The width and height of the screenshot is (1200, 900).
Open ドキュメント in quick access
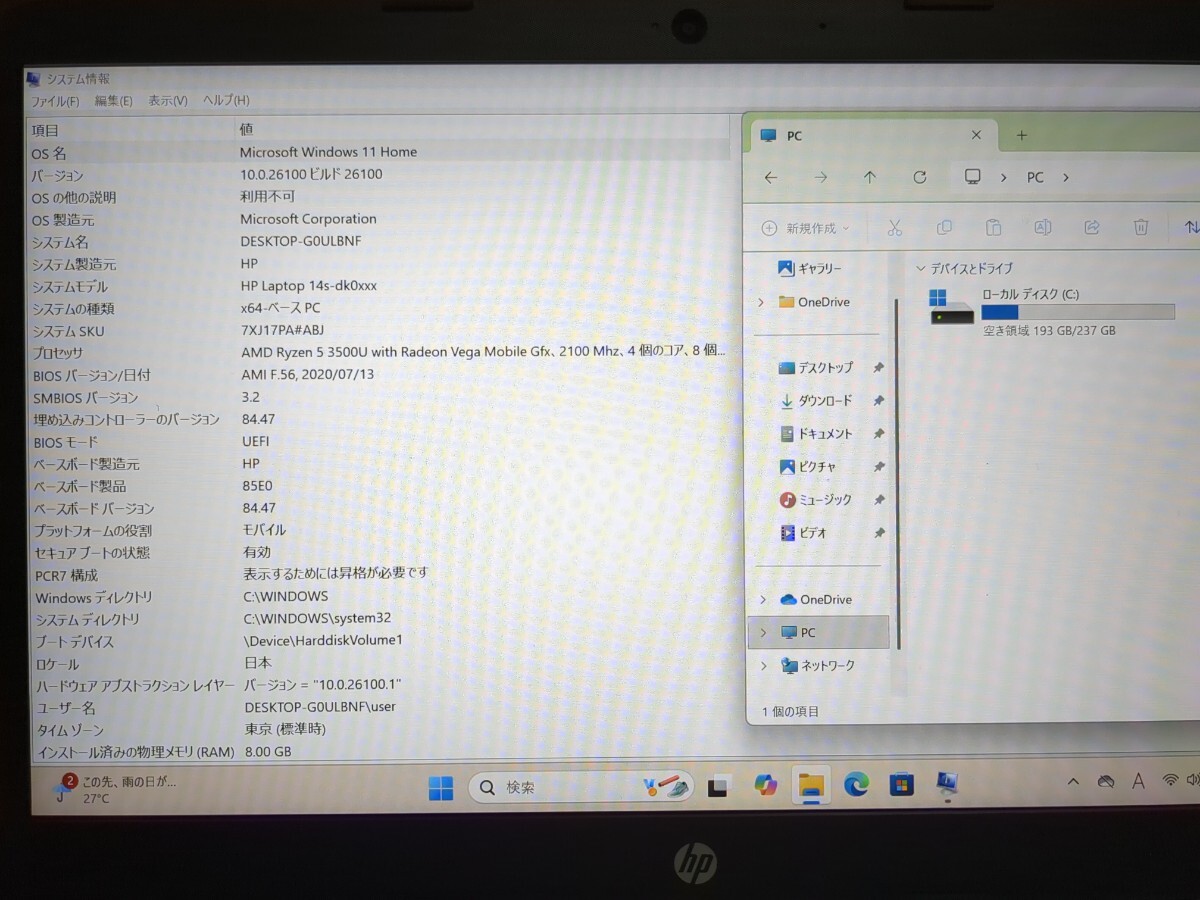point(816,434)
